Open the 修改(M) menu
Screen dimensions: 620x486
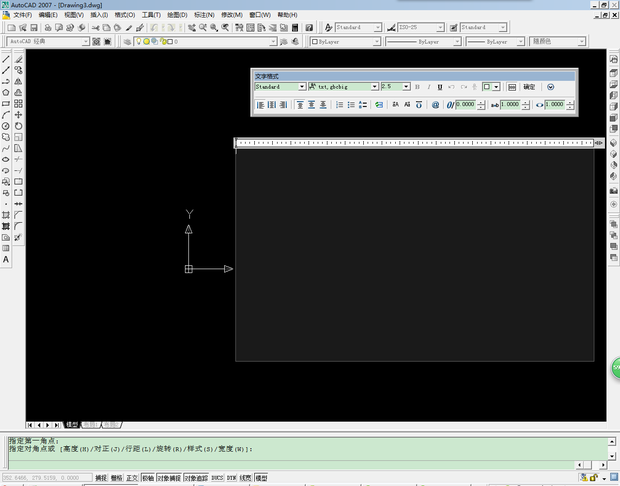click(x=232, y=15)
